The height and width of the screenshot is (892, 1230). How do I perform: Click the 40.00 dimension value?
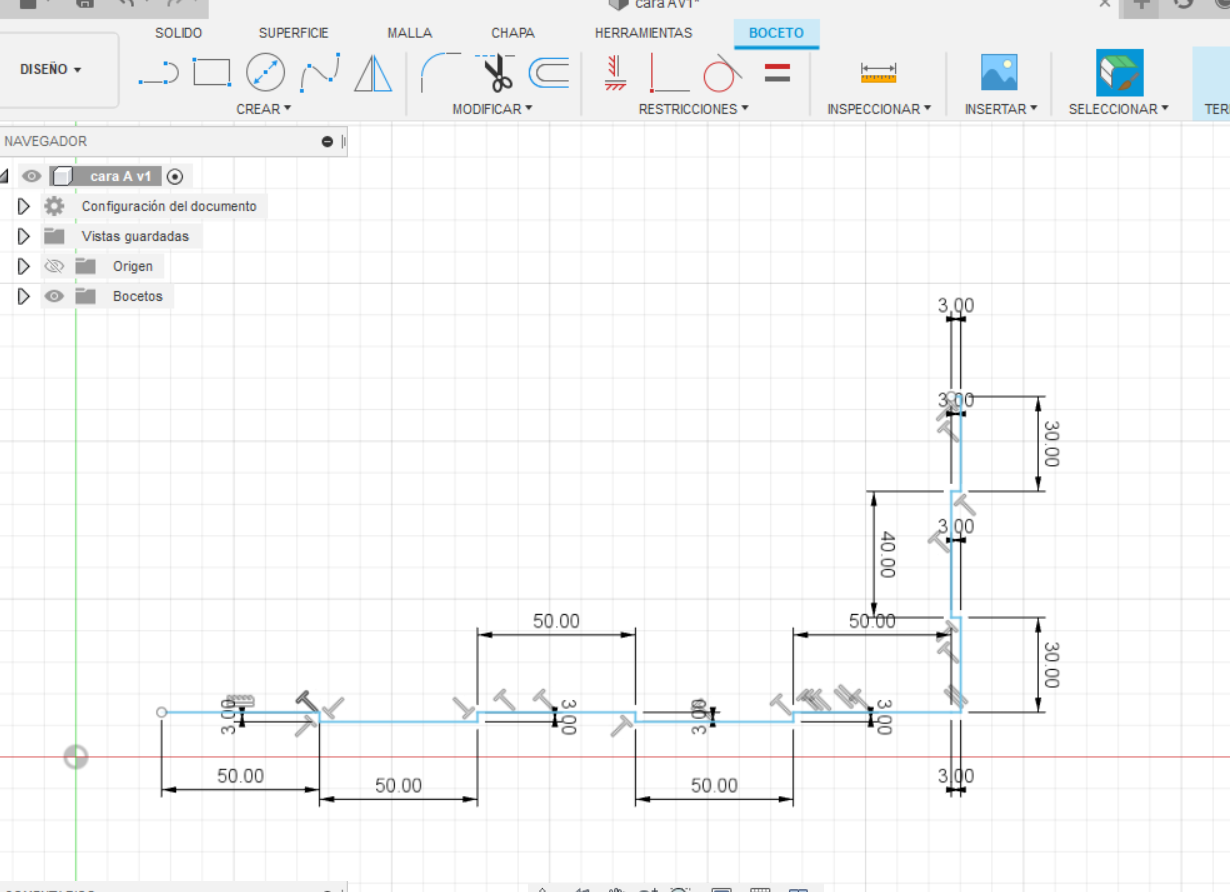[888, 555]
